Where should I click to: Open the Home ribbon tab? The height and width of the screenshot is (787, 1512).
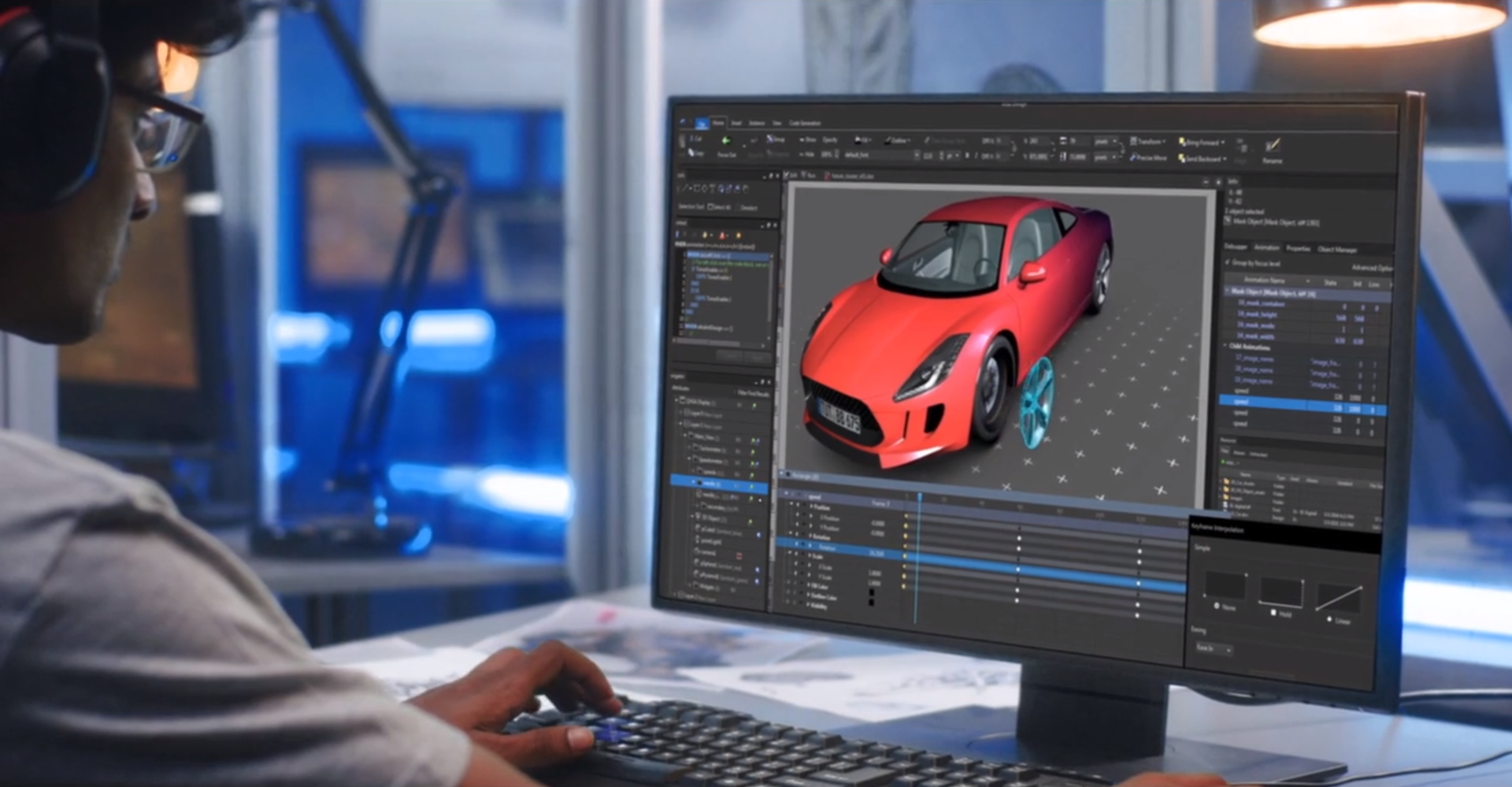pyautogui.click(x=718, y=123)
